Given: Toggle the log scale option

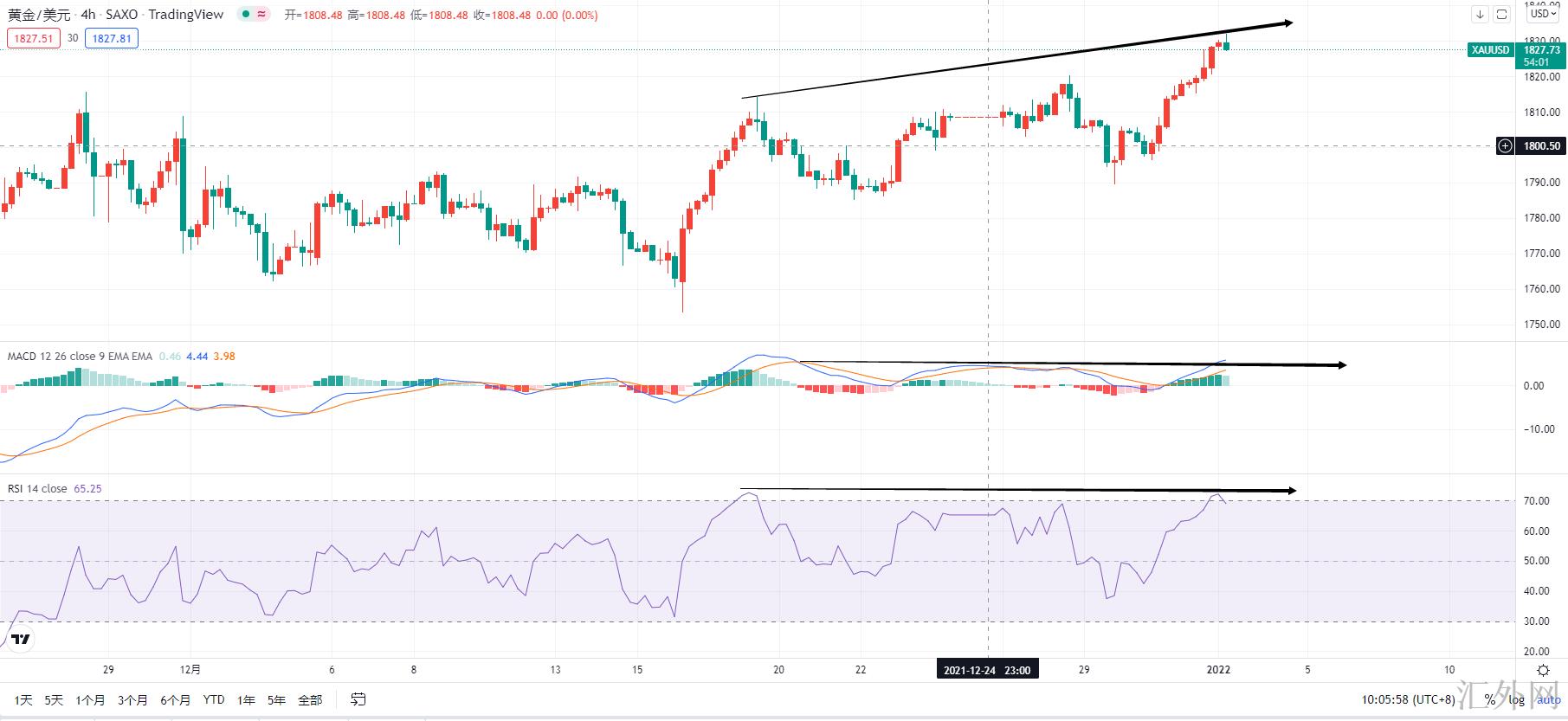Looking at the screenshot, I should [1515, 699].
